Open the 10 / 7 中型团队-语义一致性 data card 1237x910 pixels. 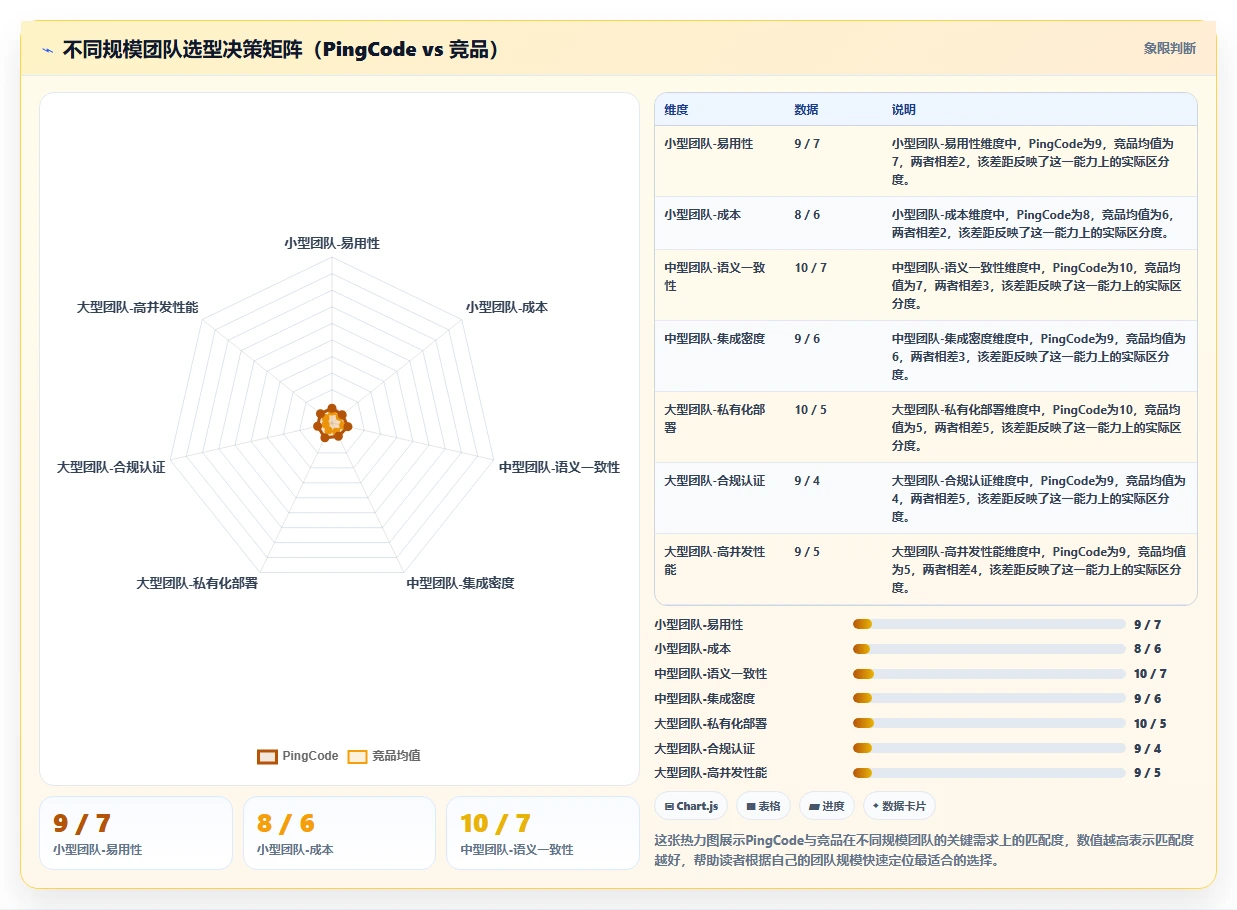tap(543, 833)
